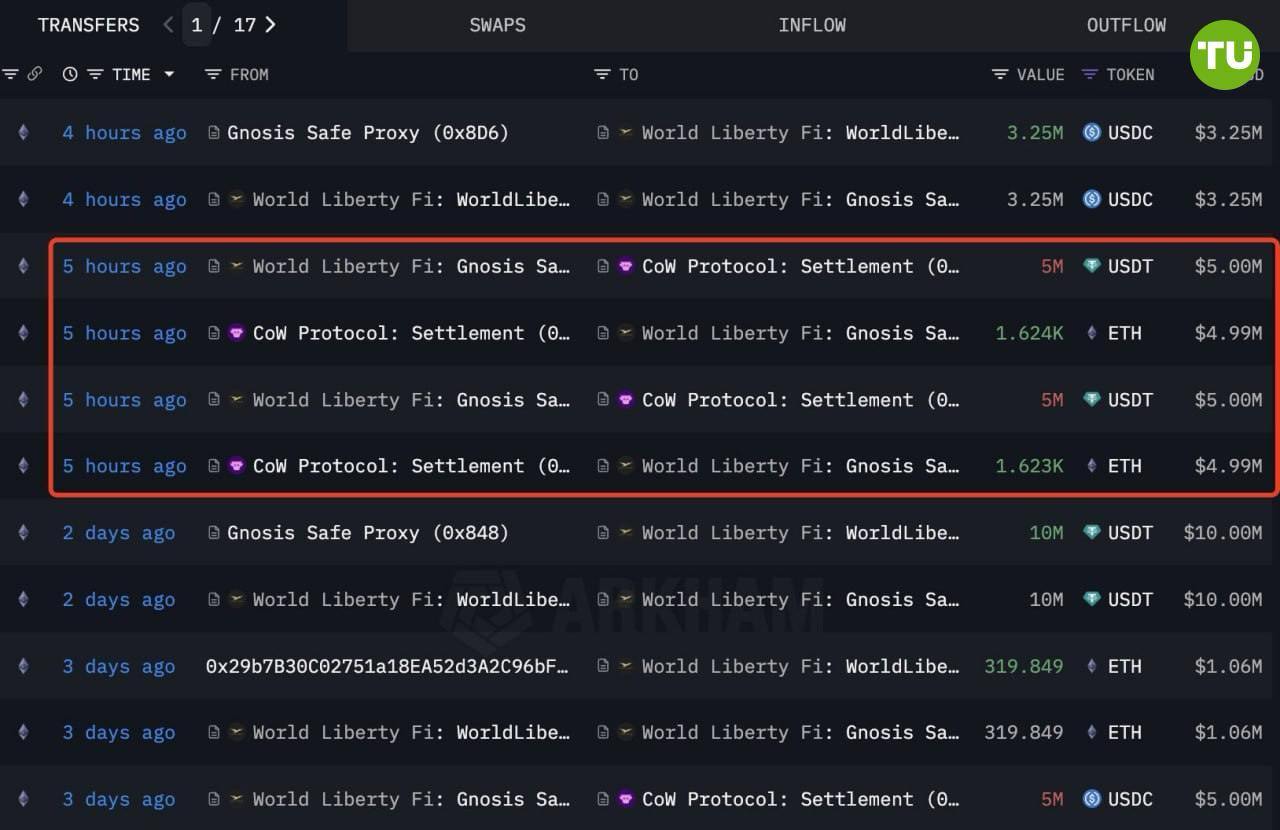This screenshot has height=830, width=1280.
Task: Open the chain filter icon in header
Action: (10, 74)
